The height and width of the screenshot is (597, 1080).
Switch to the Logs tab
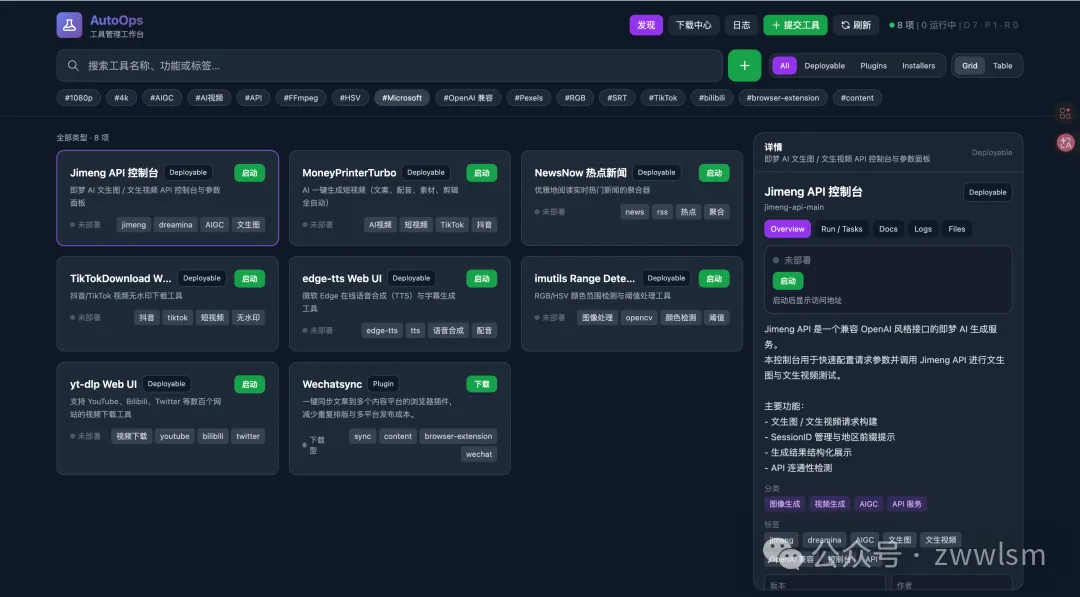coord(922,229)
